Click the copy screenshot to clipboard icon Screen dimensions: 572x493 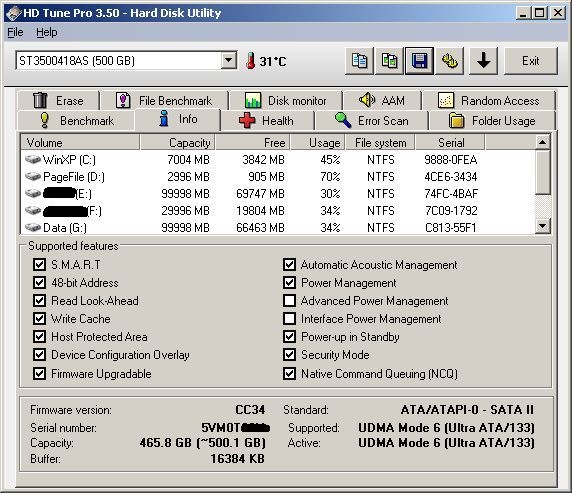click(x=389, y=61)
